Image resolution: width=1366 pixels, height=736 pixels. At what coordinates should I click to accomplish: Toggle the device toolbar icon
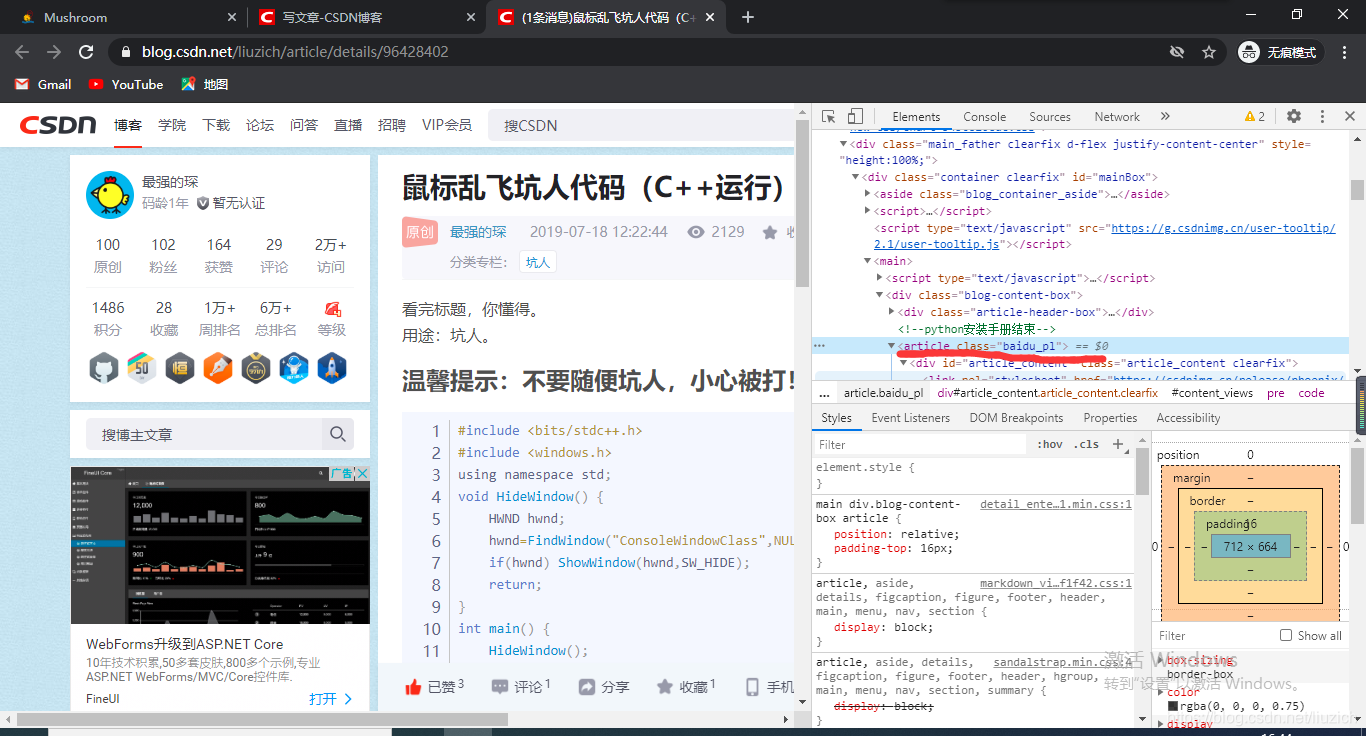pyautogui.click(x=855, y=116)
